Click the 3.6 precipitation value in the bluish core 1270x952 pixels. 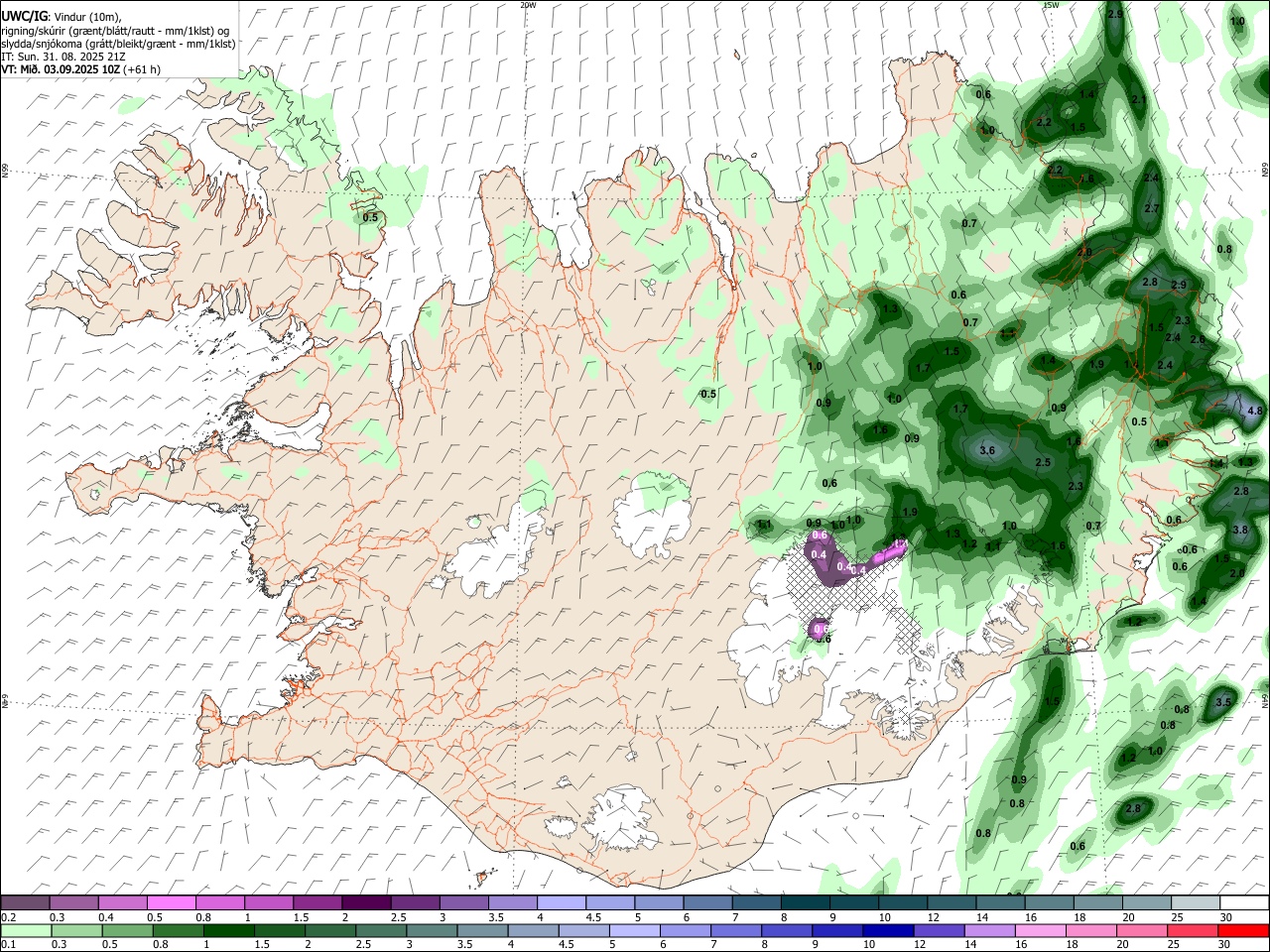point(987,450)
